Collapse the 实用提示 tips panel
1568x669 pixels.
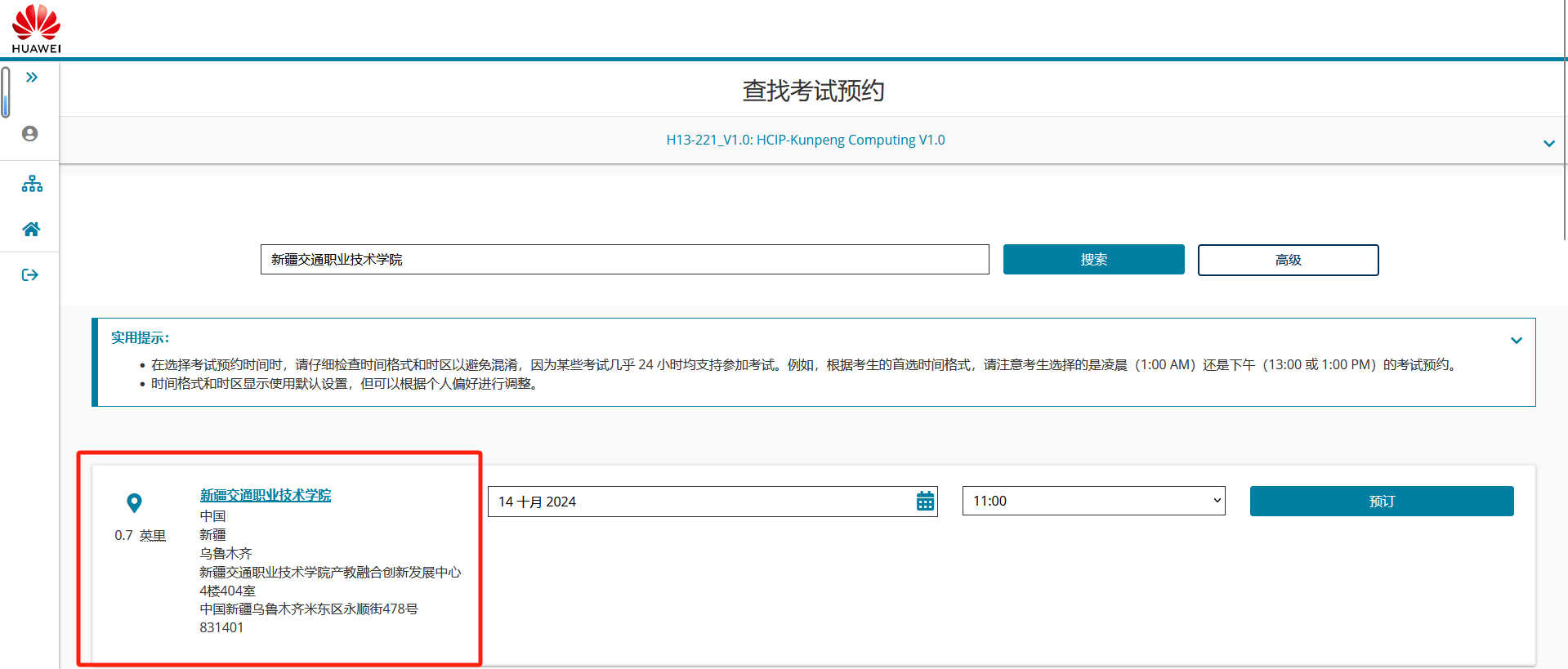[x=1516, y=341]
